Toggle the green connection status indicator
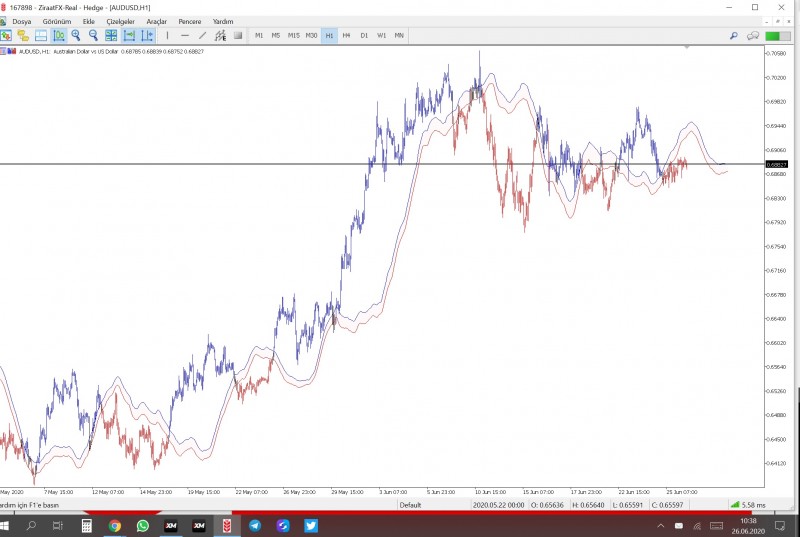The image size is (800, 537). point(777,36)
